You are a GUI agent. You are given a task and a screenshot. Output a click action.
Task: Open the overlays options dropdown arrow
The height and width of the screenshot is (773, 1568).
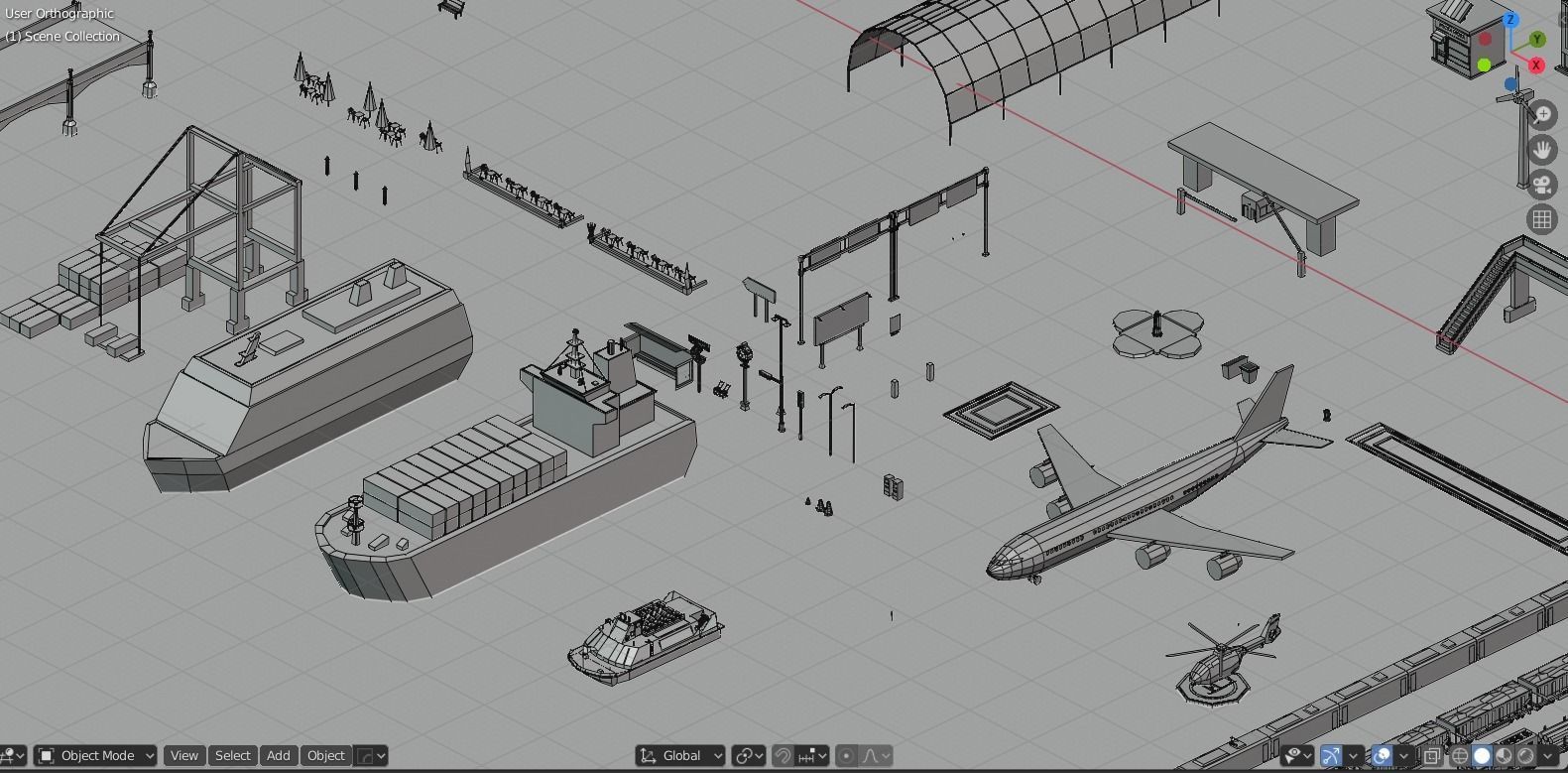pos(1403,756)
